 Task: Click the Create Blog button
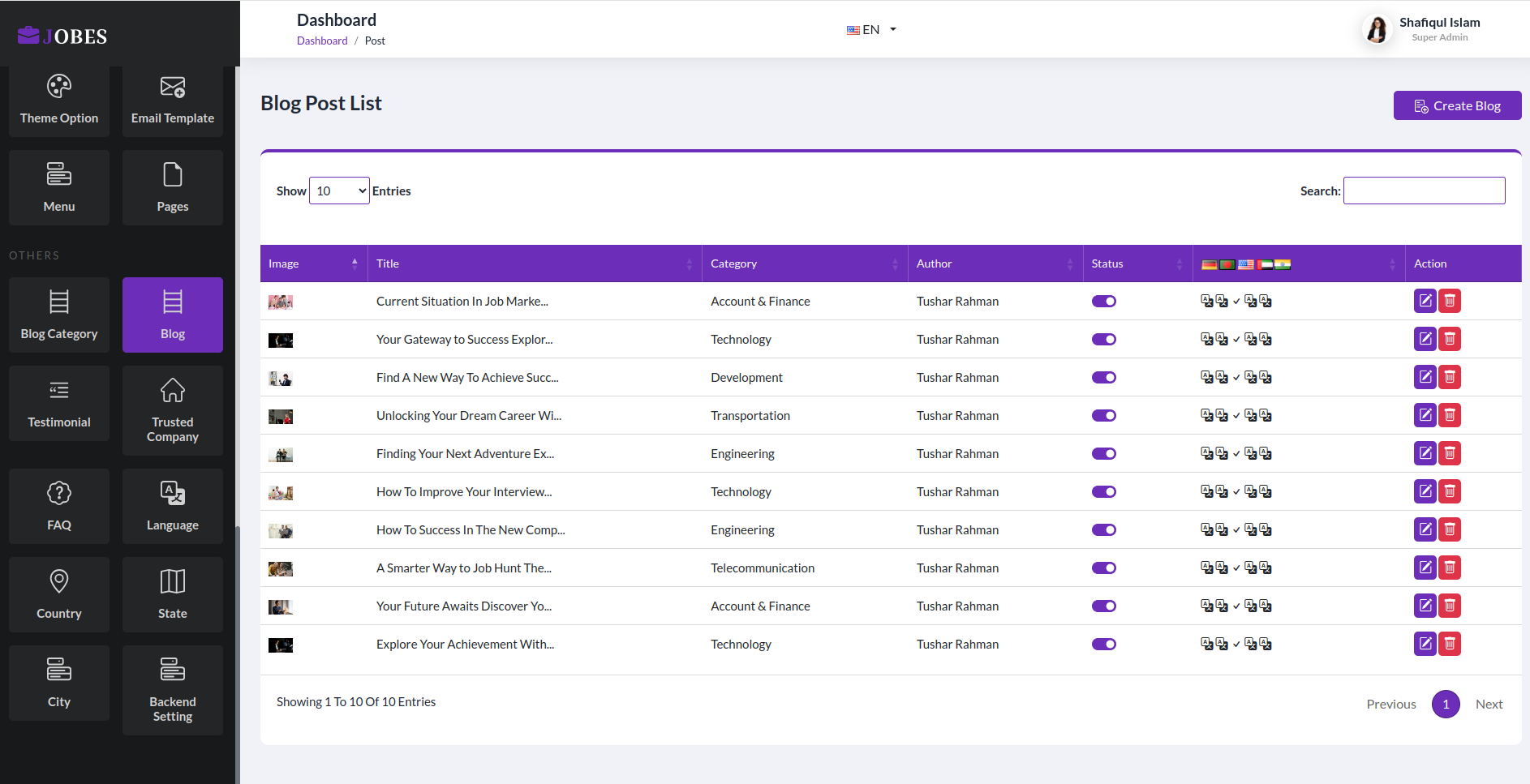pyautogui.click(x=1457, y=105)
